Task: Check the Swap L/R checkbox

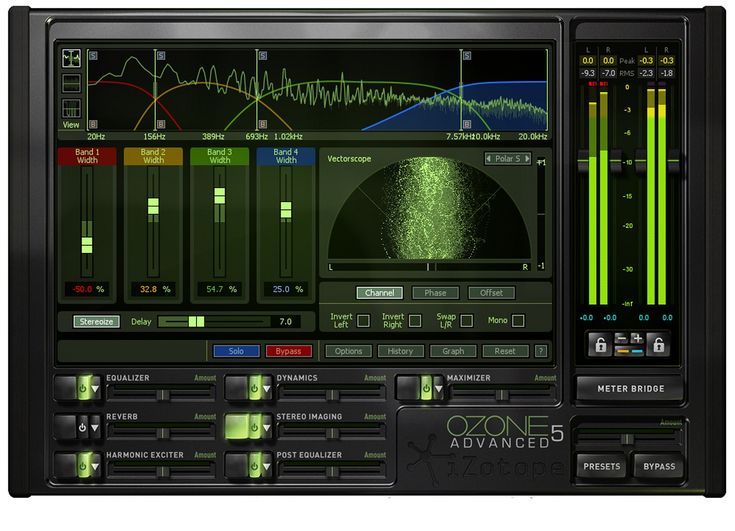Action: 466,321
